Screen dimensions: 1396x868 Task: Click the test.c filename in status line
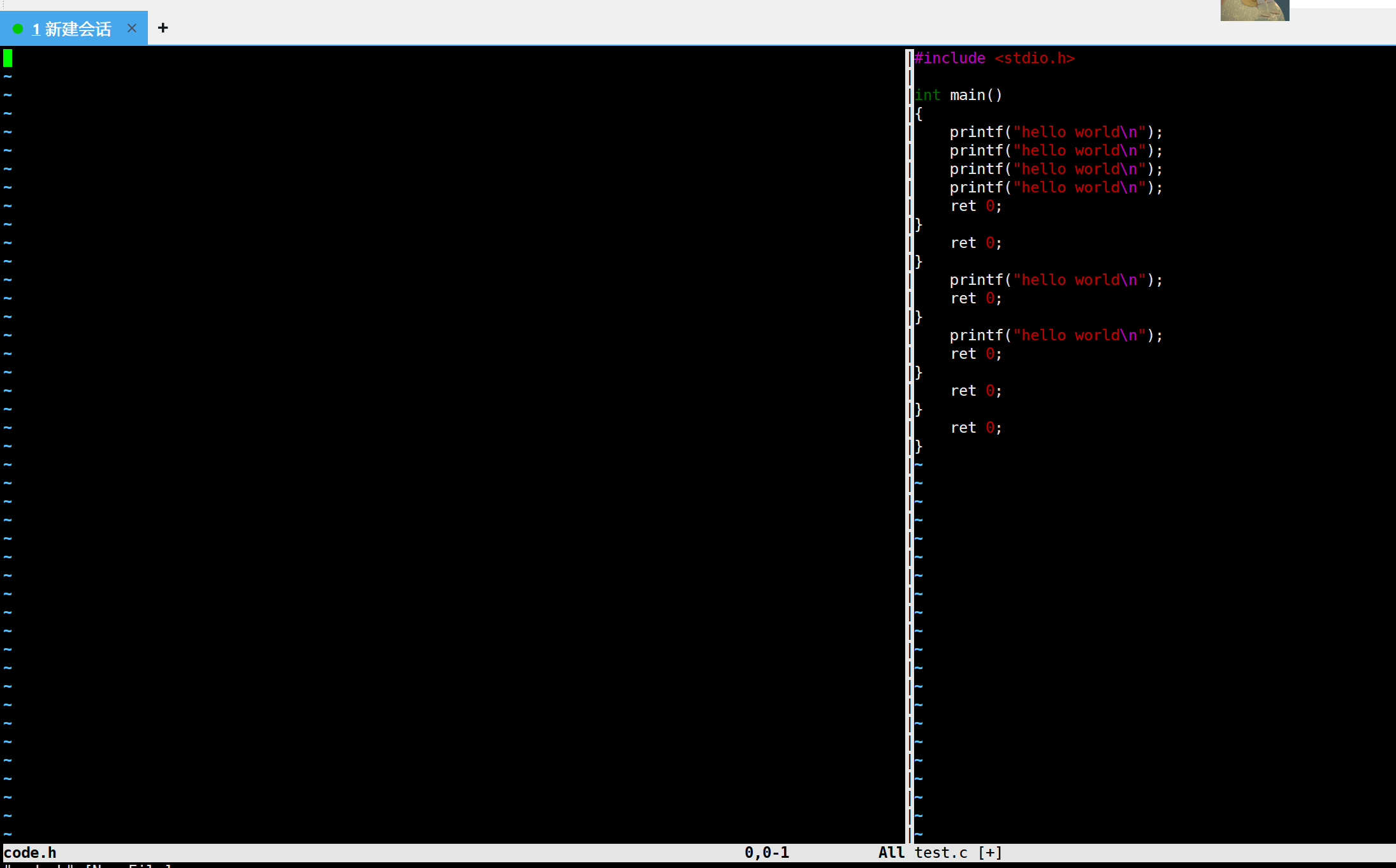(x=941, y=852)
